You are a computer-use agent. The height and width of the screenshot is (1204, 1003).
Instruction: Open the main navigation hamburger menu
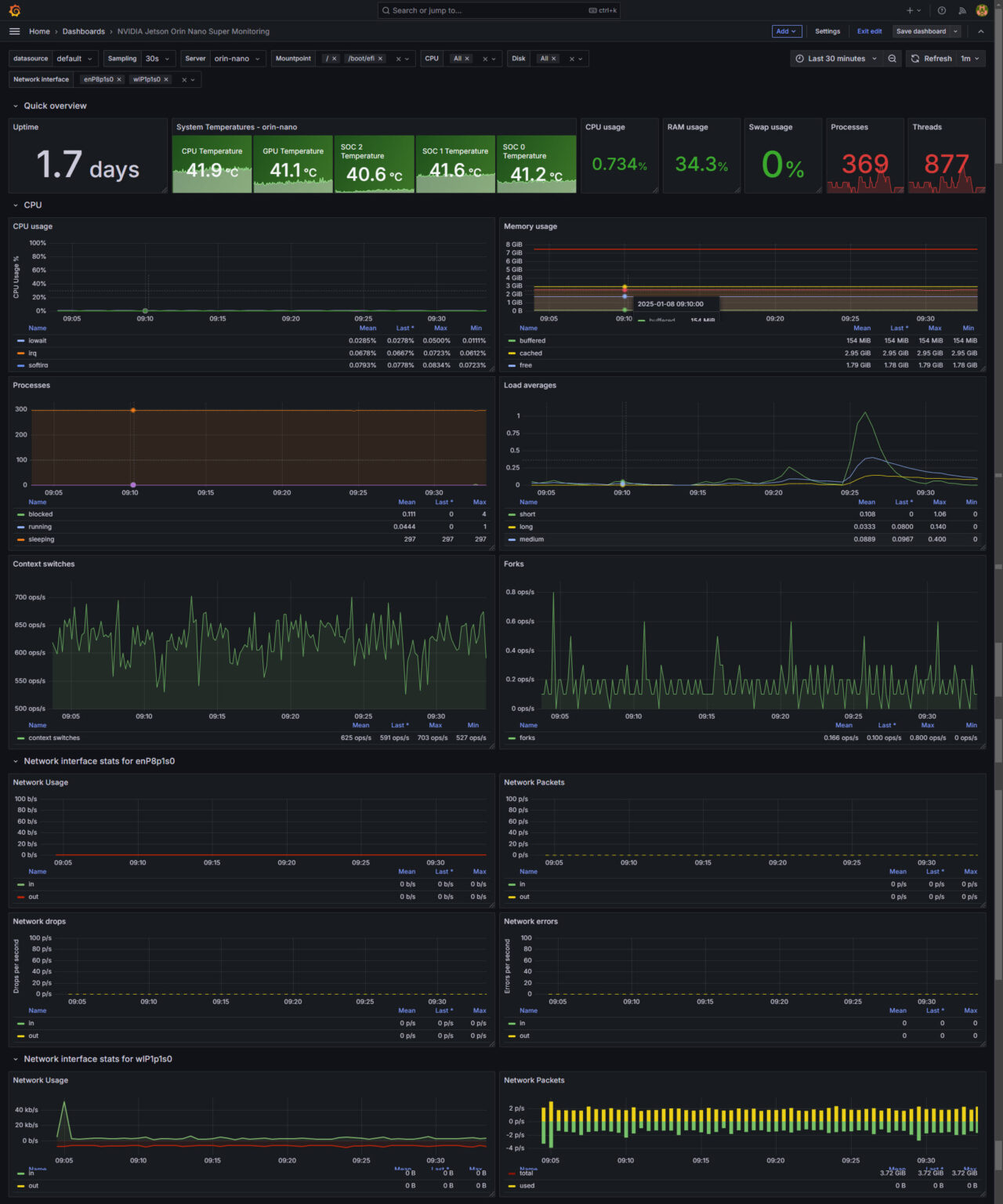[14, 31]
